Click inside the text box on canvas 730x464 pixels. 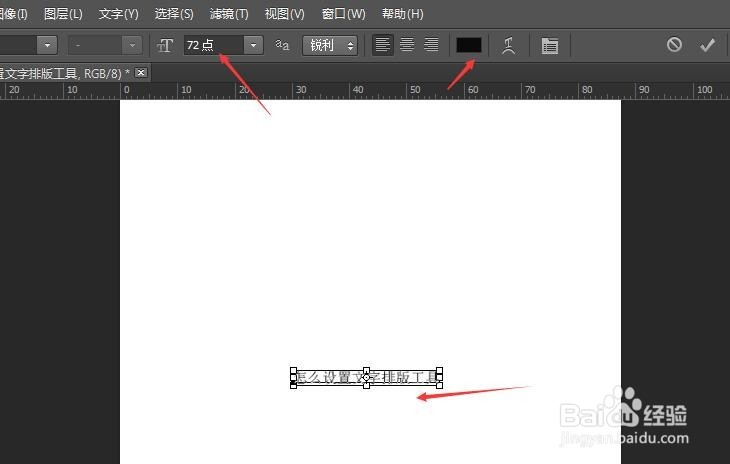366,377
